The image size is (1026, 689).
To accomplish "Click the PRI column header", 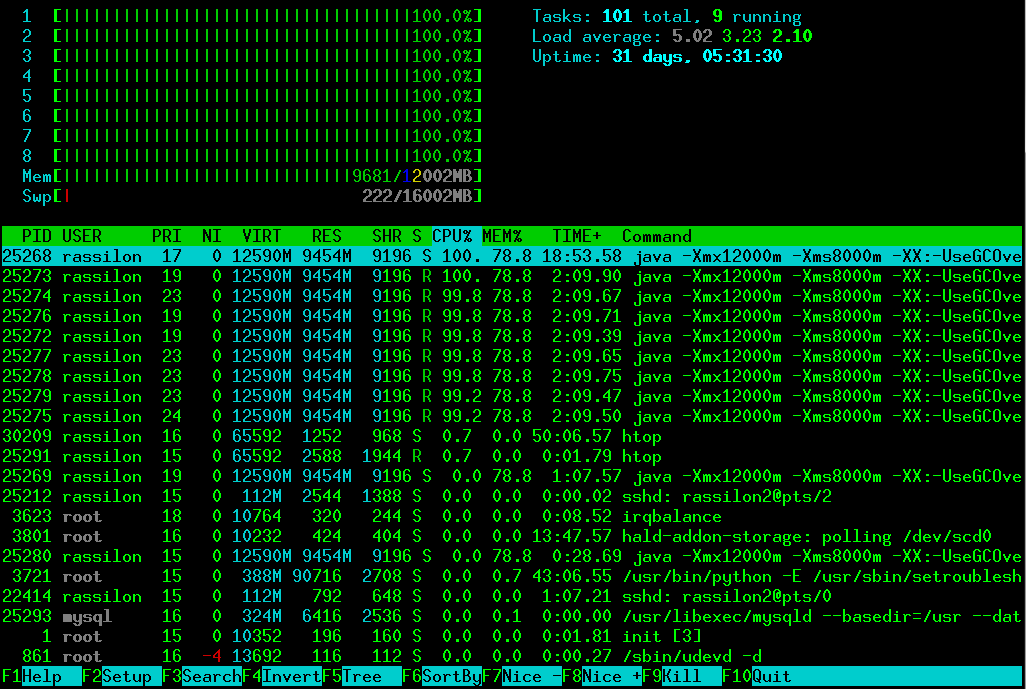I will coord(167,236).
